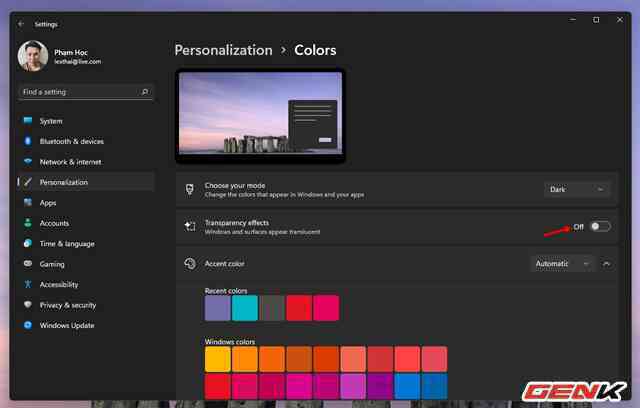Click Pham Hoc profile picture
This screenshot has width=640, height=408.
(33, 56)
